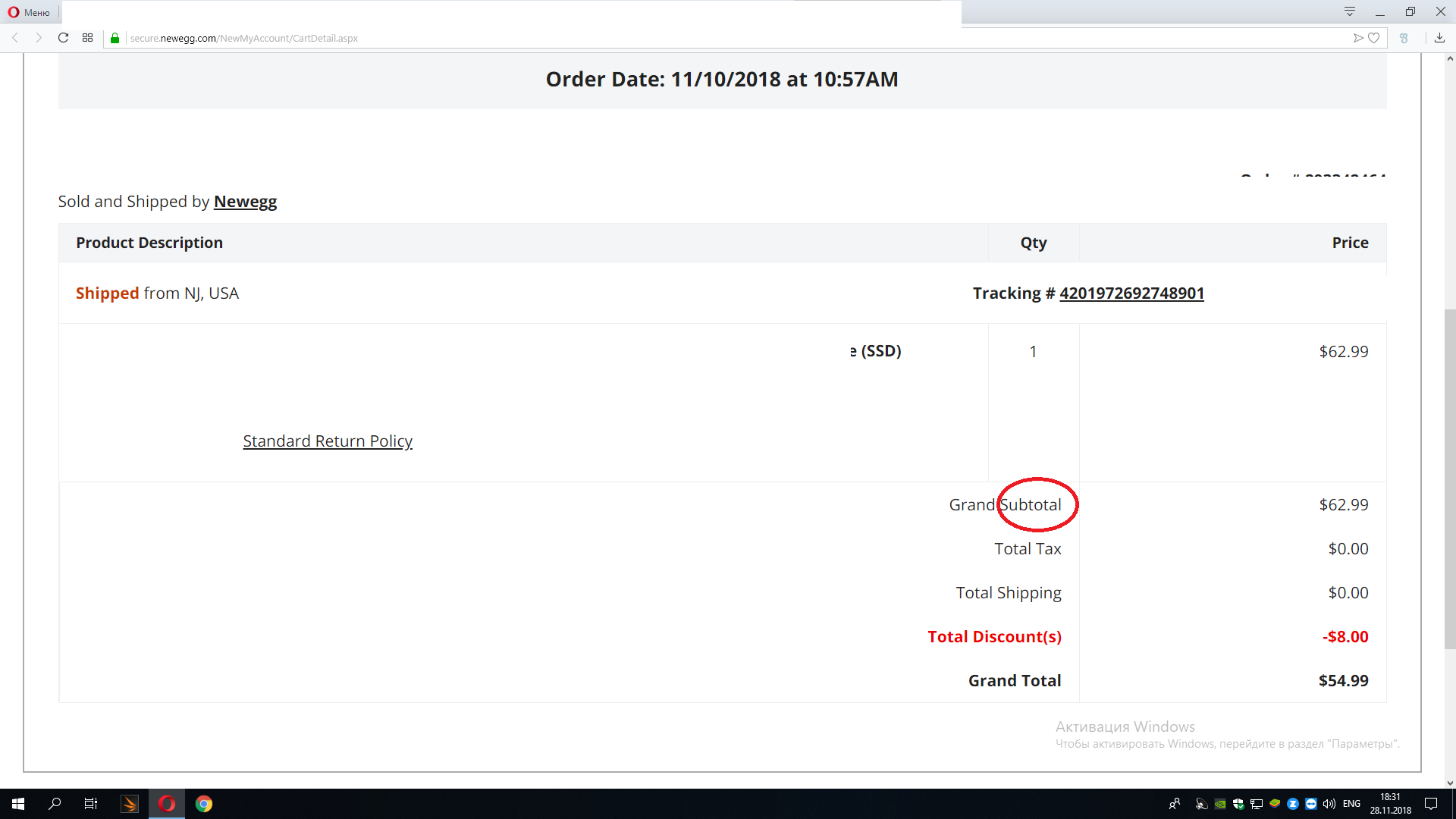The height and width of the screenshot is (819, 1456).
Task: Open the Standard Return Policy link
Action: click(x=328, y=441)
